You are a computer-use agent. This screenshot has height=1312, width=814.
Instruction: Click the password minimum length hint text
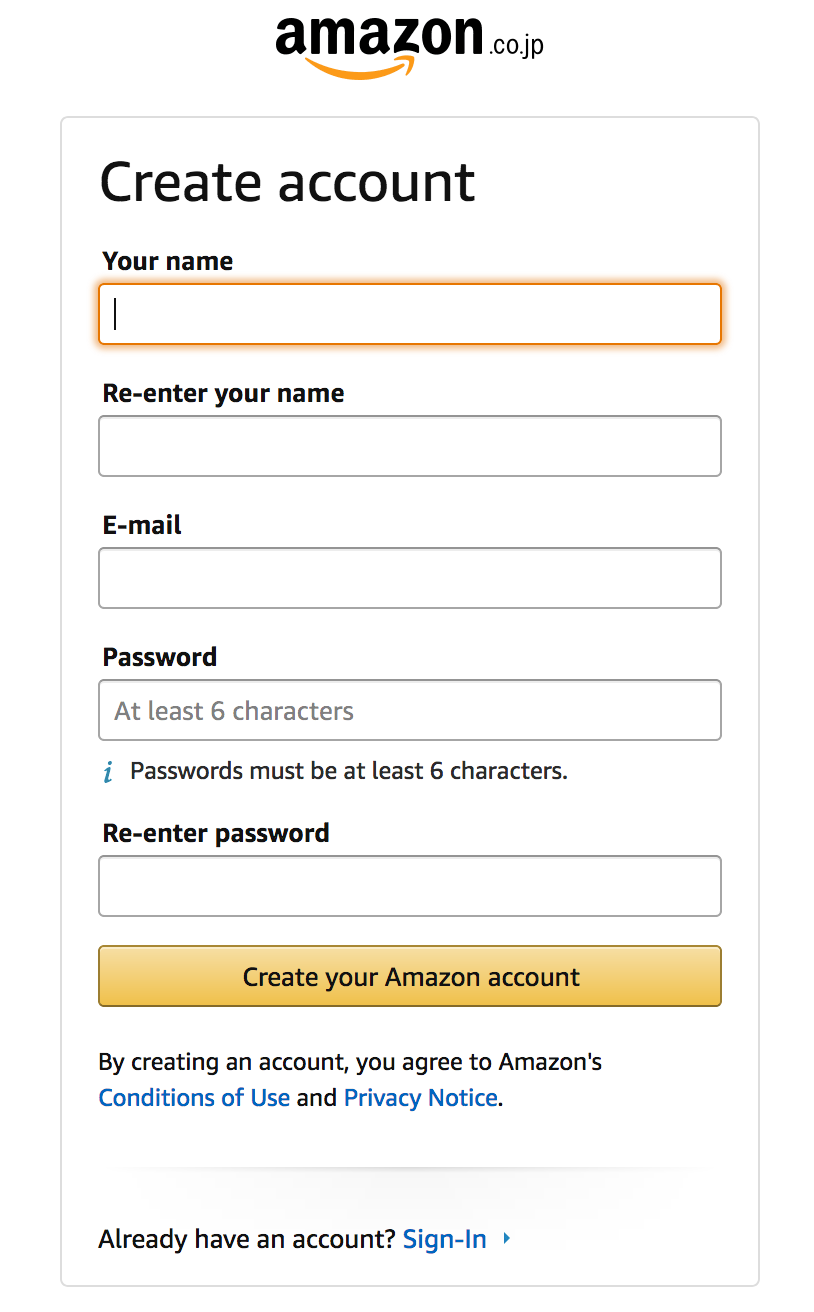click(x=348, y=771)
